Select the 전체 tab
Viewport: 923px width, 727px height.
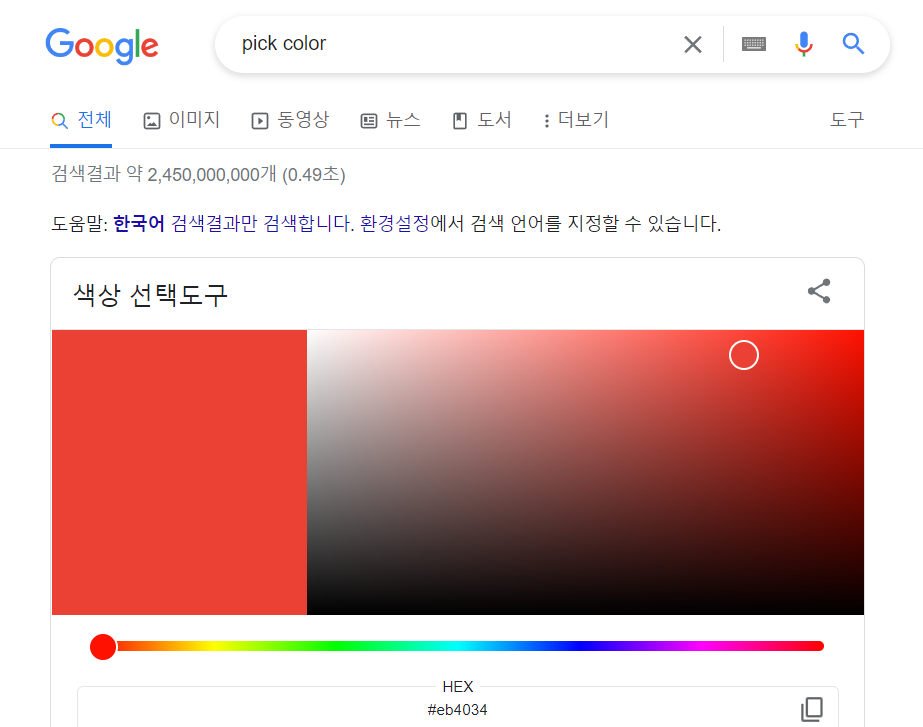click(x=81, y=120)
